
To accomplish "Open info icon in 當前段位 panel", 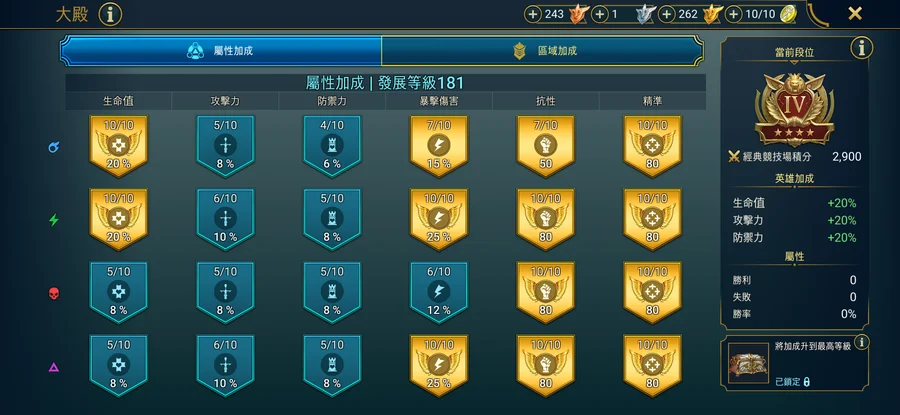I will coord(862,48).
